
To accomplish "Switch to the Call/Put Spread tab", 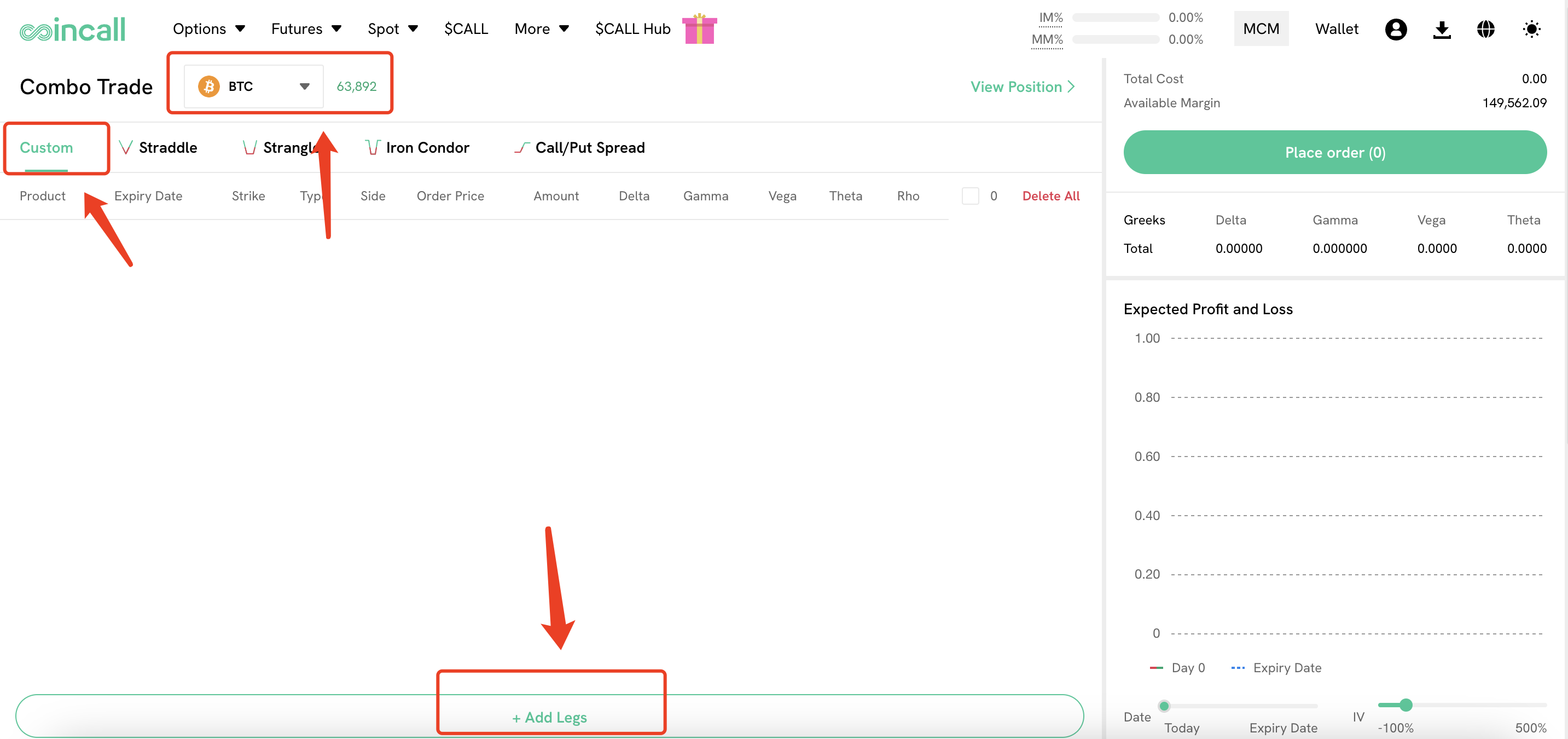I will point(589,147).
